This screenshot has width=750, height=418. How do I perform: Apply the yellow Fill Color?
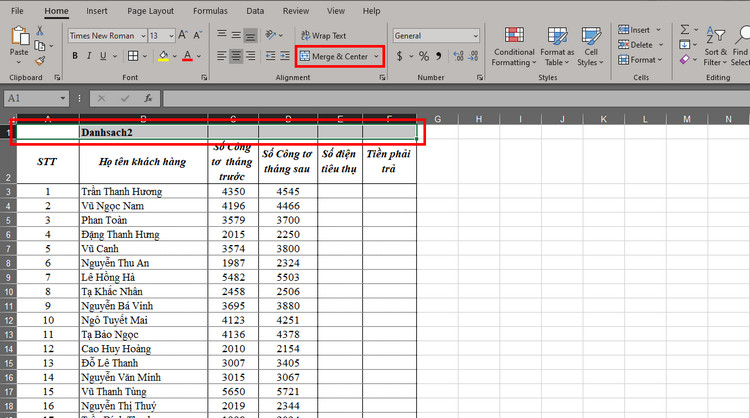coord(164,56)
